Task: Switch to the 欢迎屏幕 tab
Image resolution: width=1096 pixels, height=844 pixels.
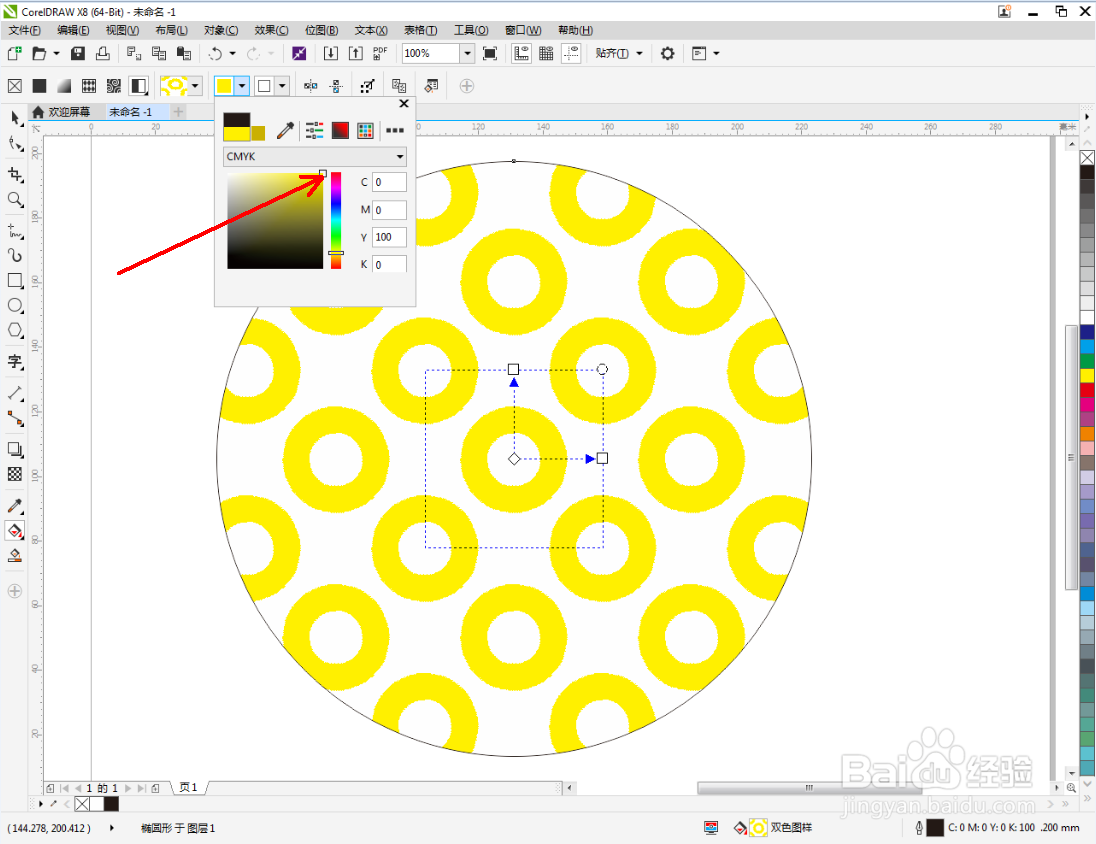Action: tap(62, 112)
